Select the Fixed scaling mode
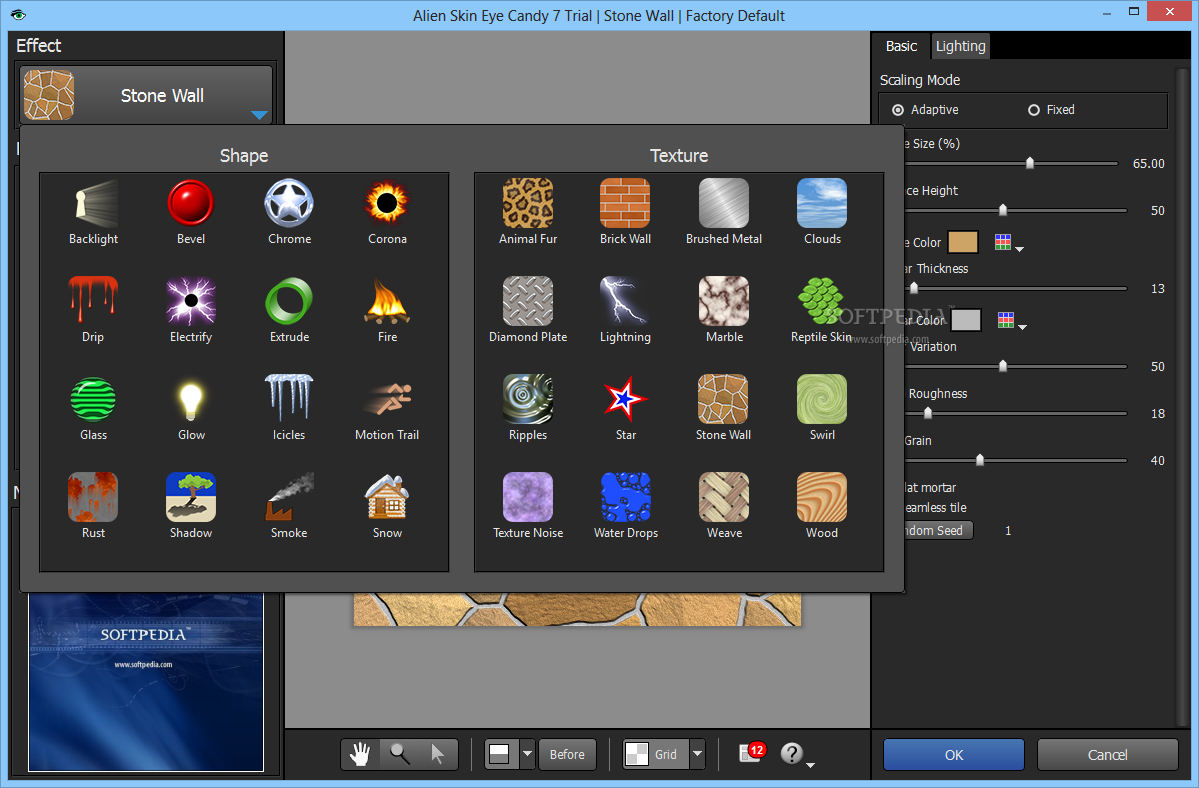 pos(1051,110)
